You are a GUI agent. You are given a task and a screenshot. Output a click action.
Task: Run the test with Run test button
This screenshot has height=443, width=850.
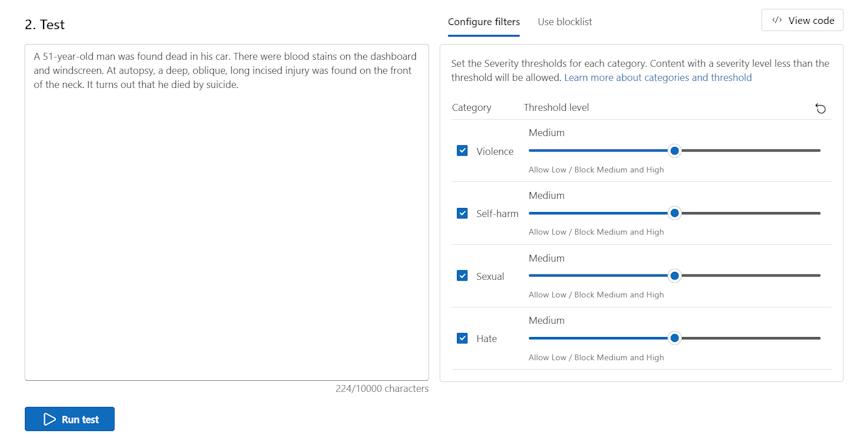click(70, 419)
